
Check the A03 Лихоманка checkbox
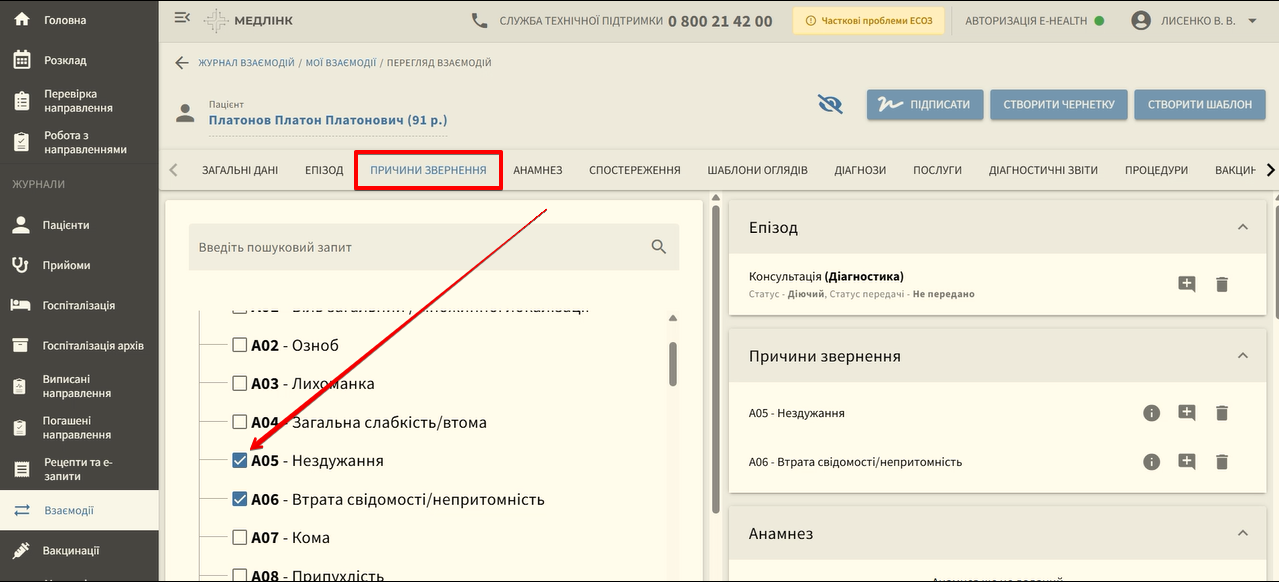240,383
